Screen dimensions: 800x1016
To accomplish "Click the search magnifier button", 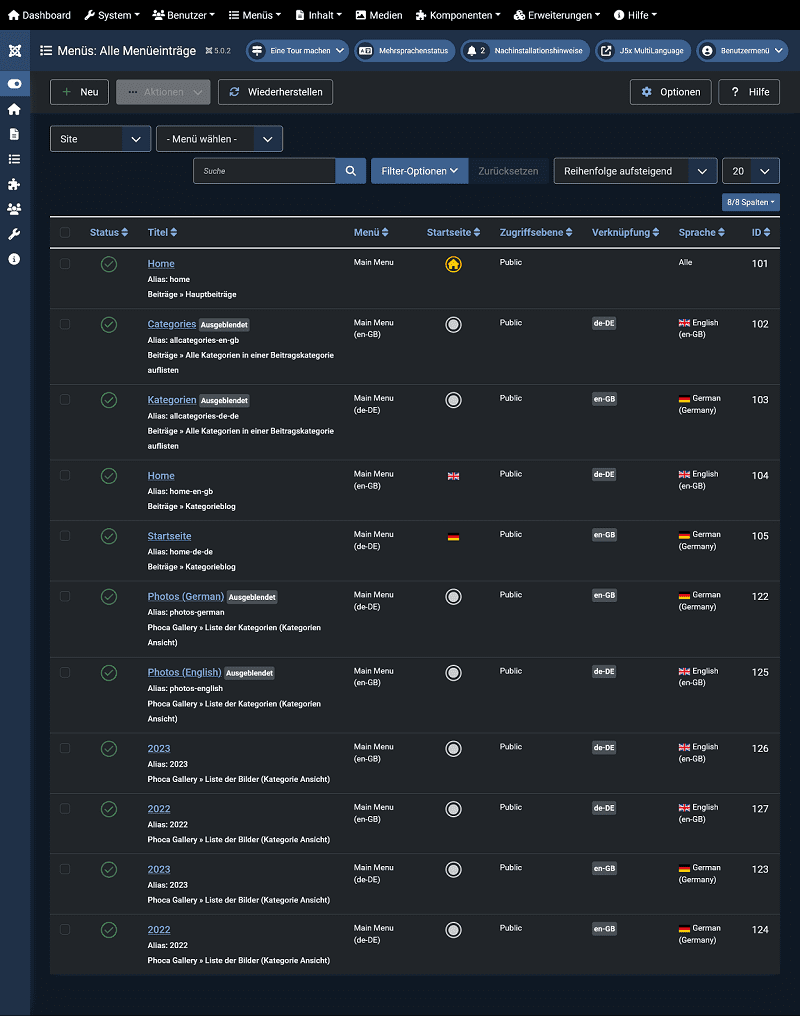I will [350, 171].
